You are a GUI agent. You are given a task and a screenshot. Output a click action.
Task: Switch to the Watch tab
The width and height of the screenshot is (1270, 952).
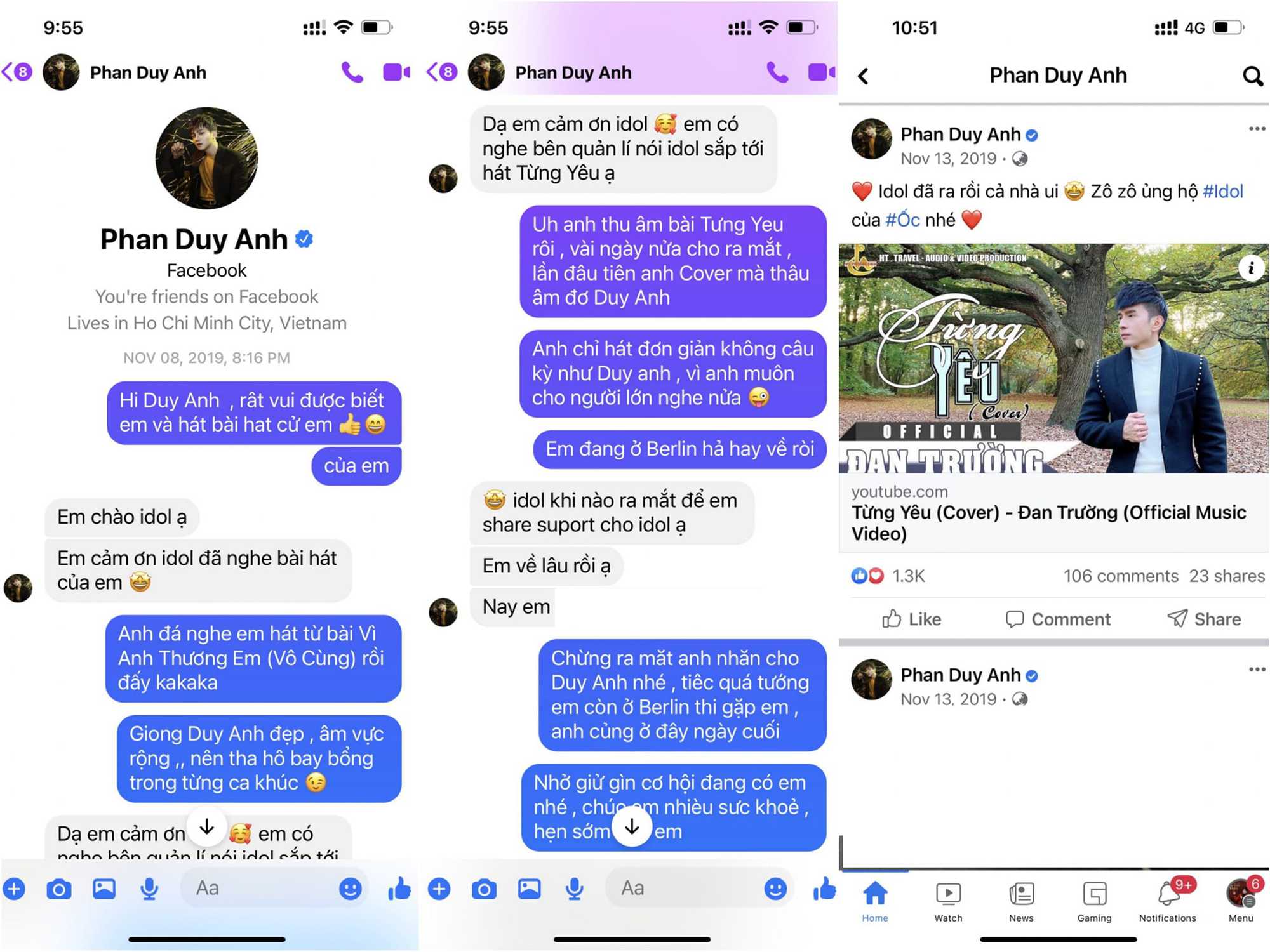pyautogui.click(x=948, y=901)
